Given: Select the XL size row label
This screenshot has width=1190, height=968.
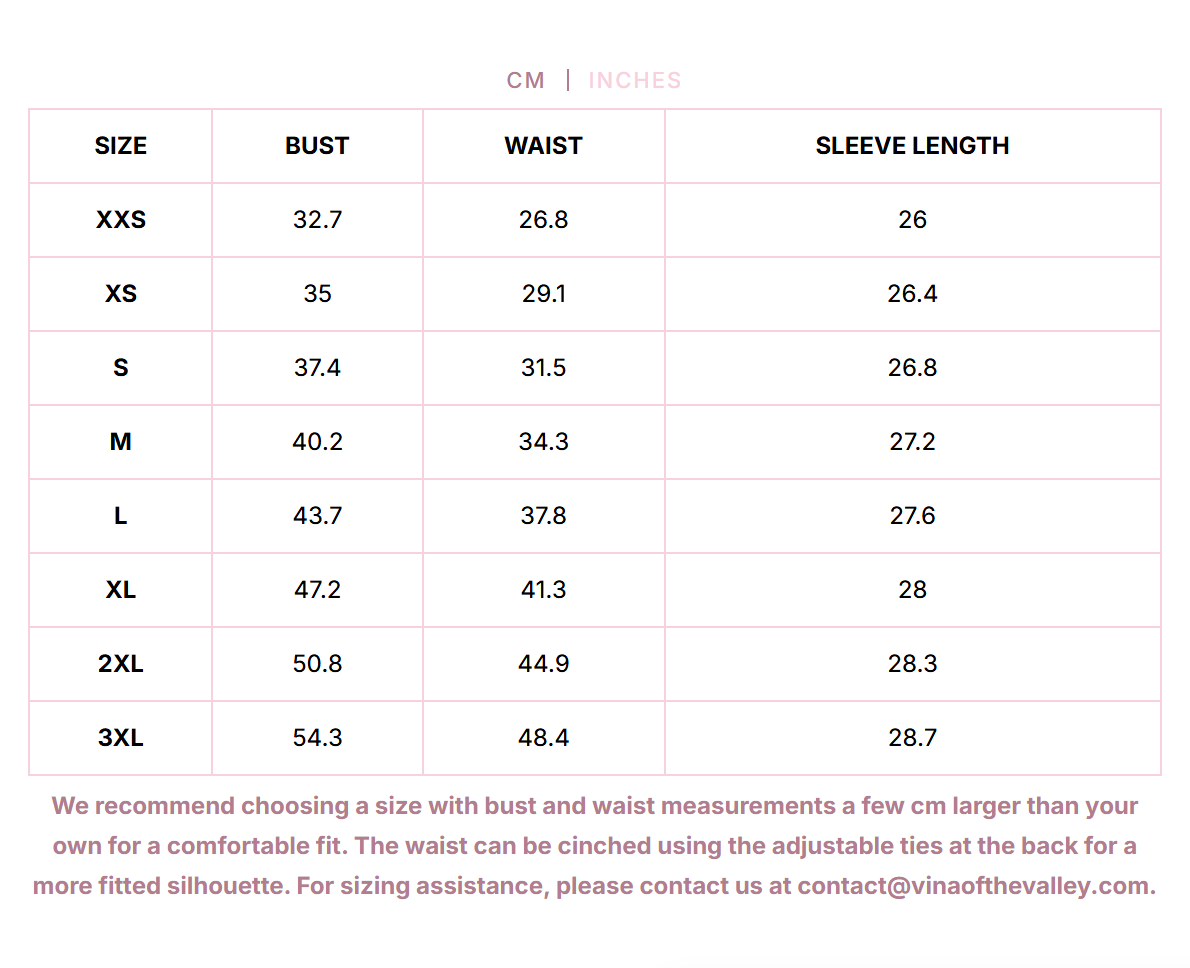Looking at the screenshot, I should [x=121, y=590].
